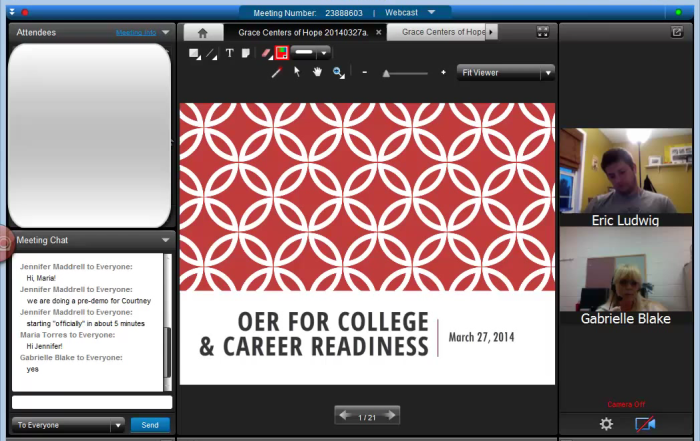This screenshot has height=441, width=700.
Task: Open video settings gear icon
Action: (606, 424)
